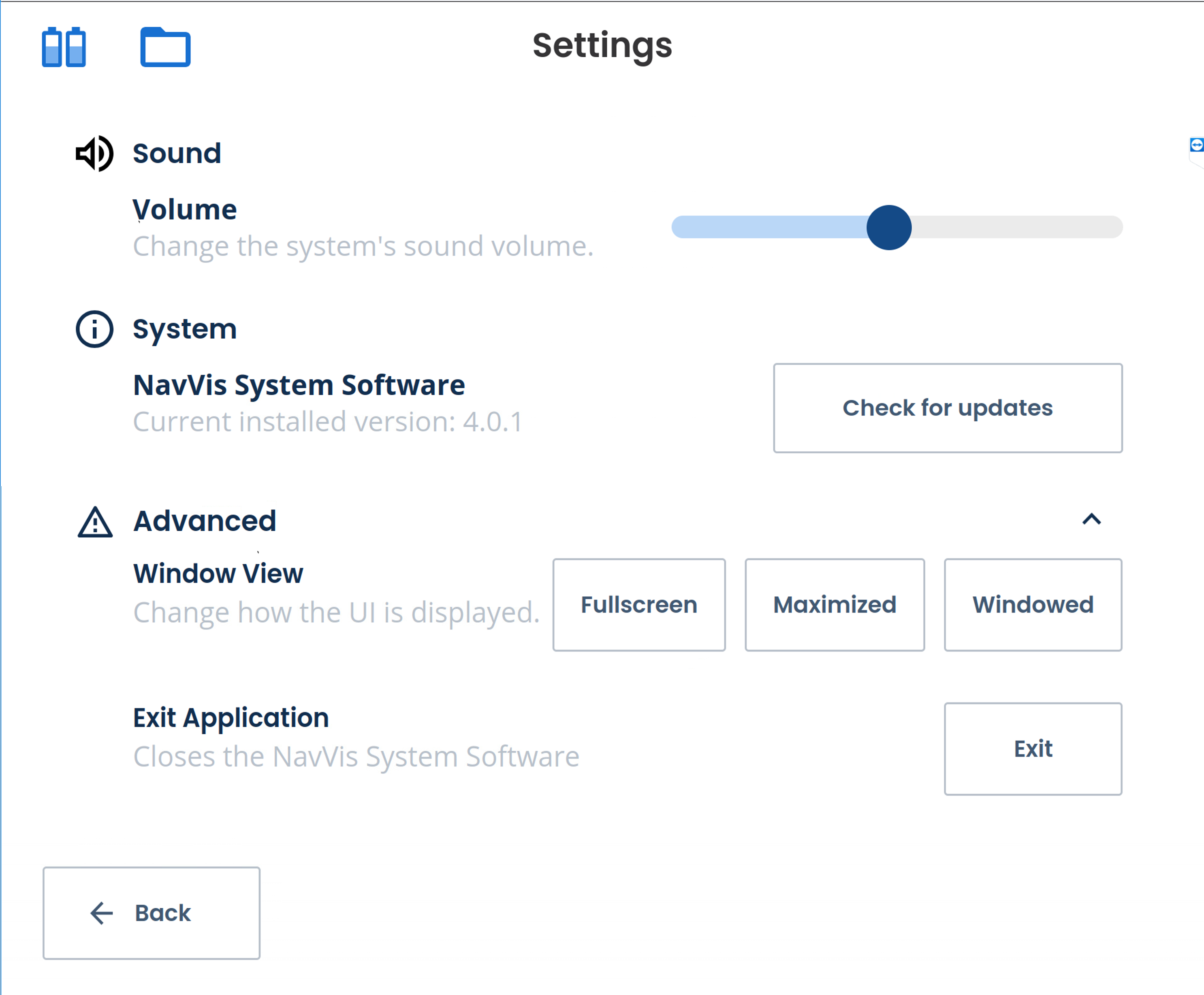Click 'Change how the UI is displayed.' text

[x=336, y=613]
